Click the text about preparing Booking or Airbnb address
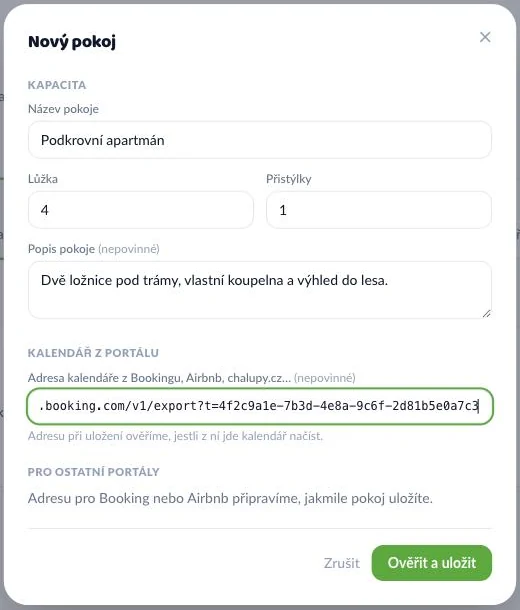 click(x=230, y=498)
